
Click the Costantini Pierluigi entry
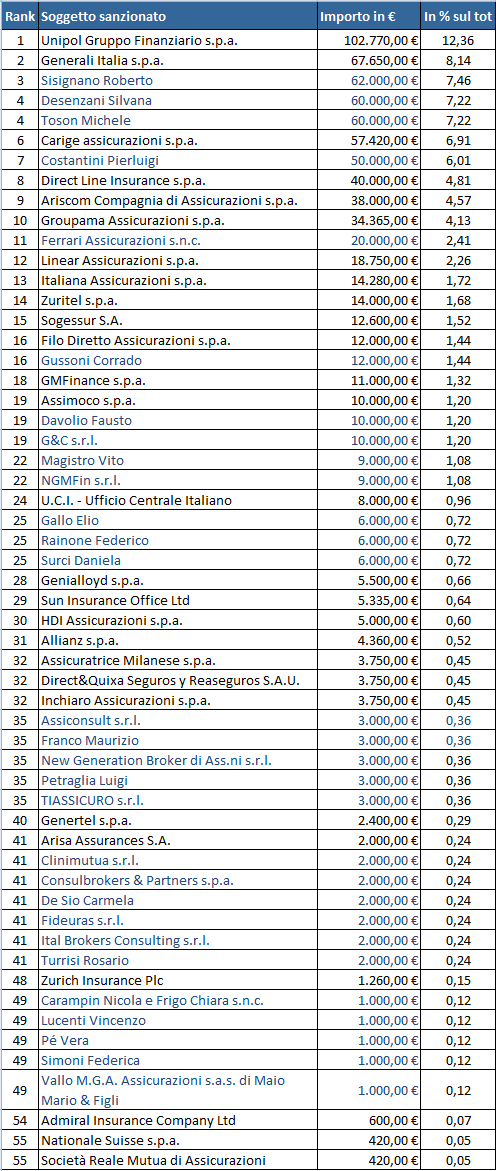click(179, 161)
